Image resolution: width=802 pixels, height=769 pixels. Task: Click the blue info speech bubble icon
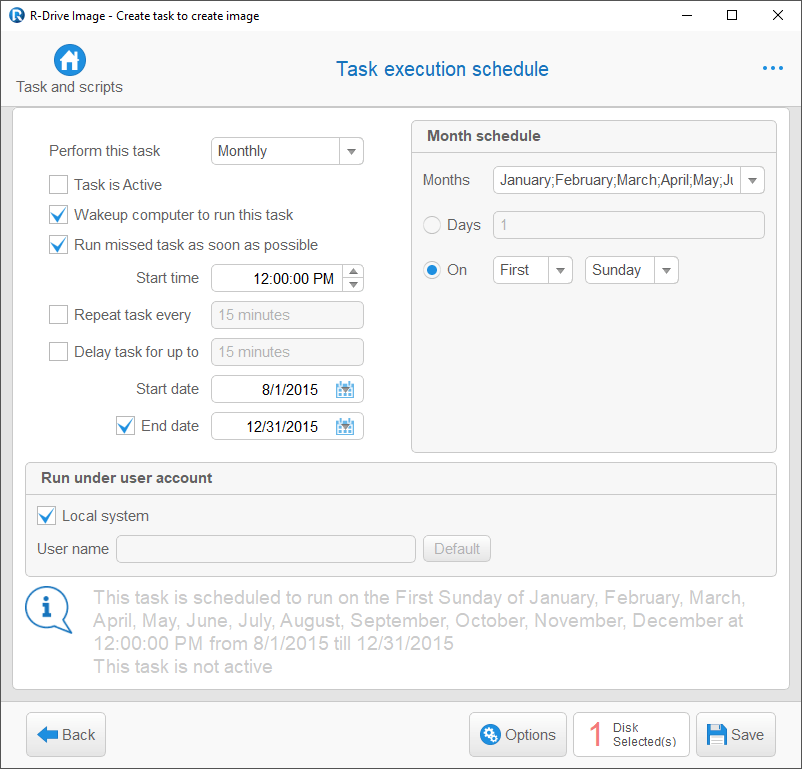click(49, 609)
